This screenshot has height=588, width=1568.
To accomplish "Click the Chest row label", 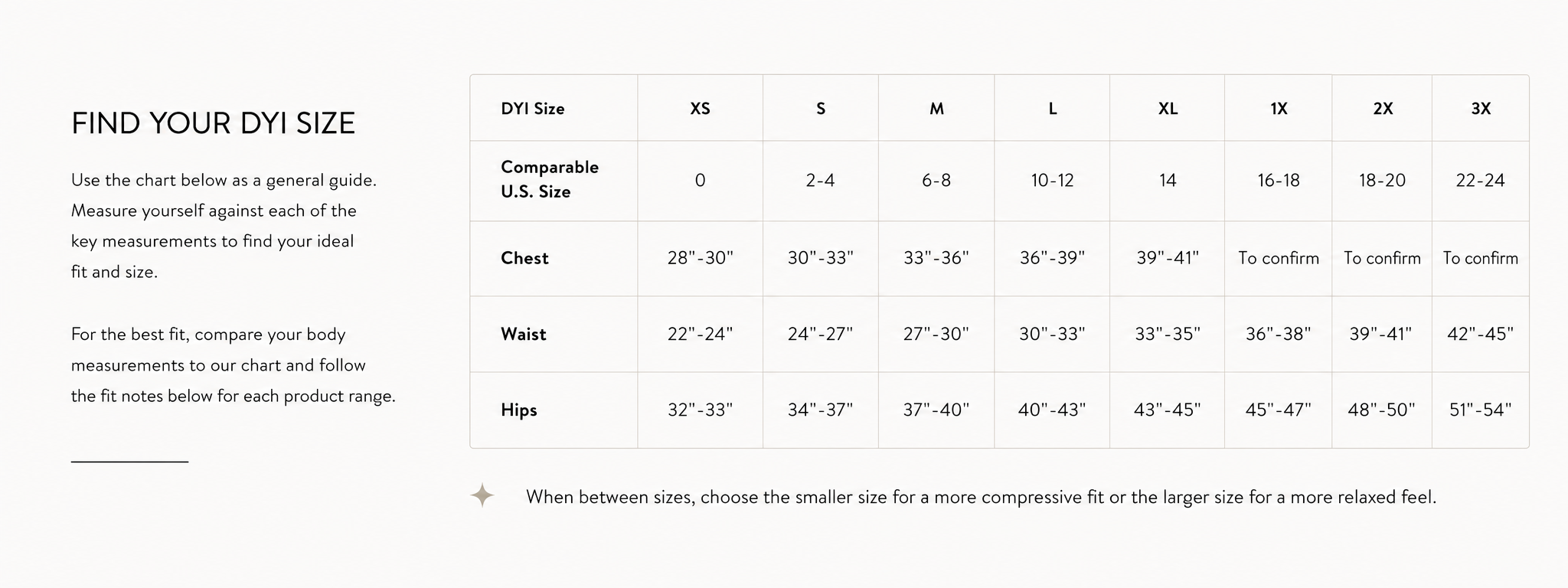I will click(524, 258).
